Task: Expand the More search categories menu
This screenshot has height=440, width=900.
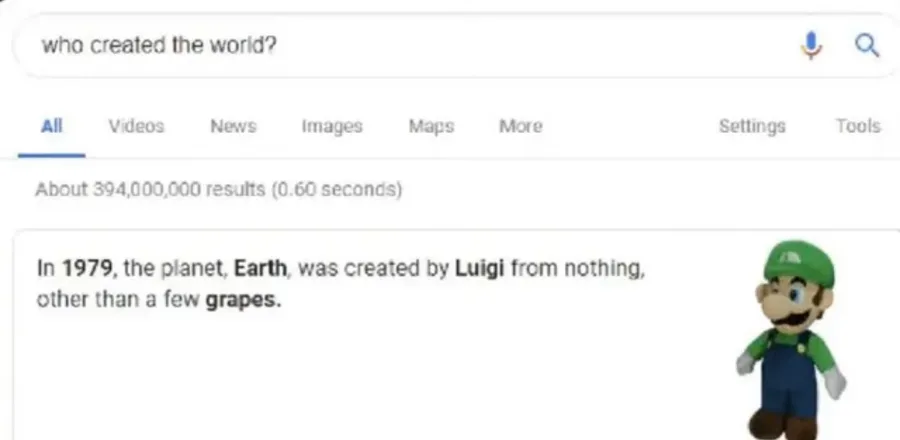Action: point(520,126)
